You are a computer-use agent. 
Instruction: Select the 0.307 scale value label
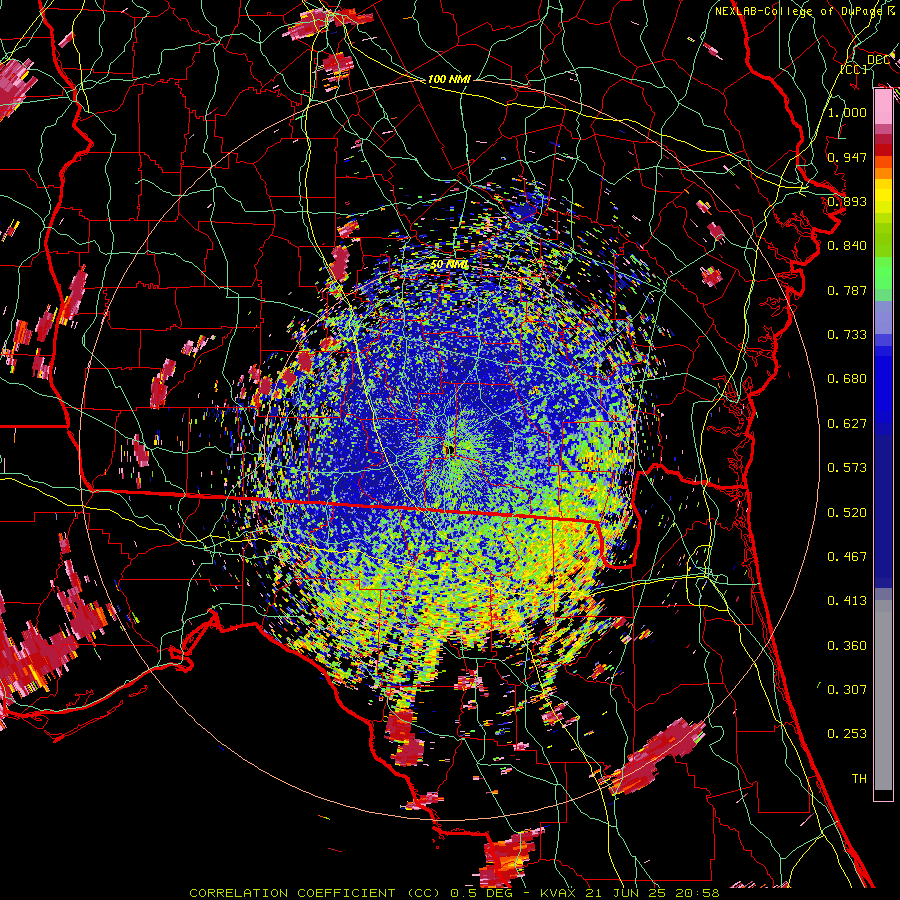847,690
